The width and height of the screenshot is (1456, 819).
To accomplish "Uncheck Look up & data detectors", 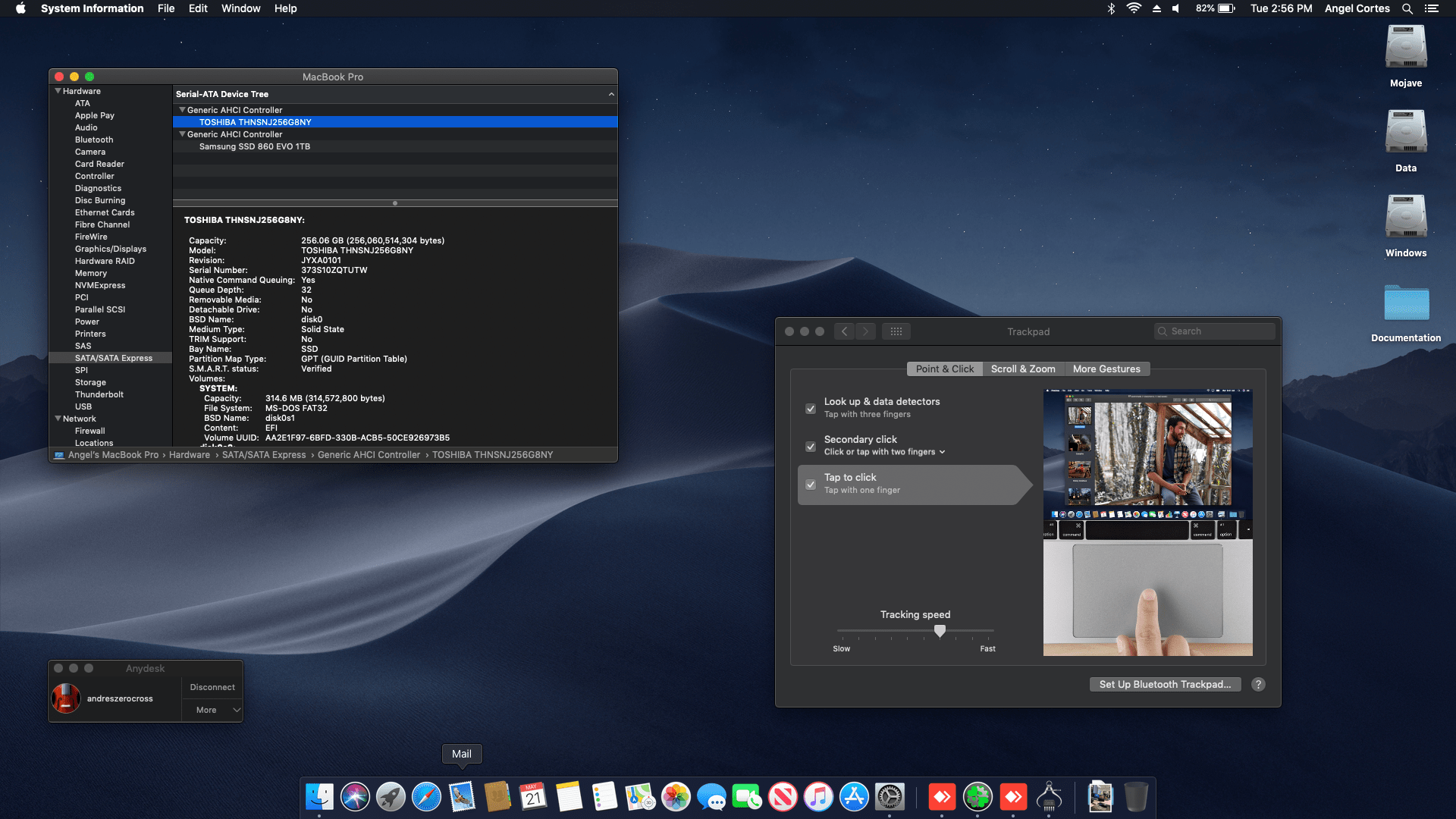I will (811, 409).
